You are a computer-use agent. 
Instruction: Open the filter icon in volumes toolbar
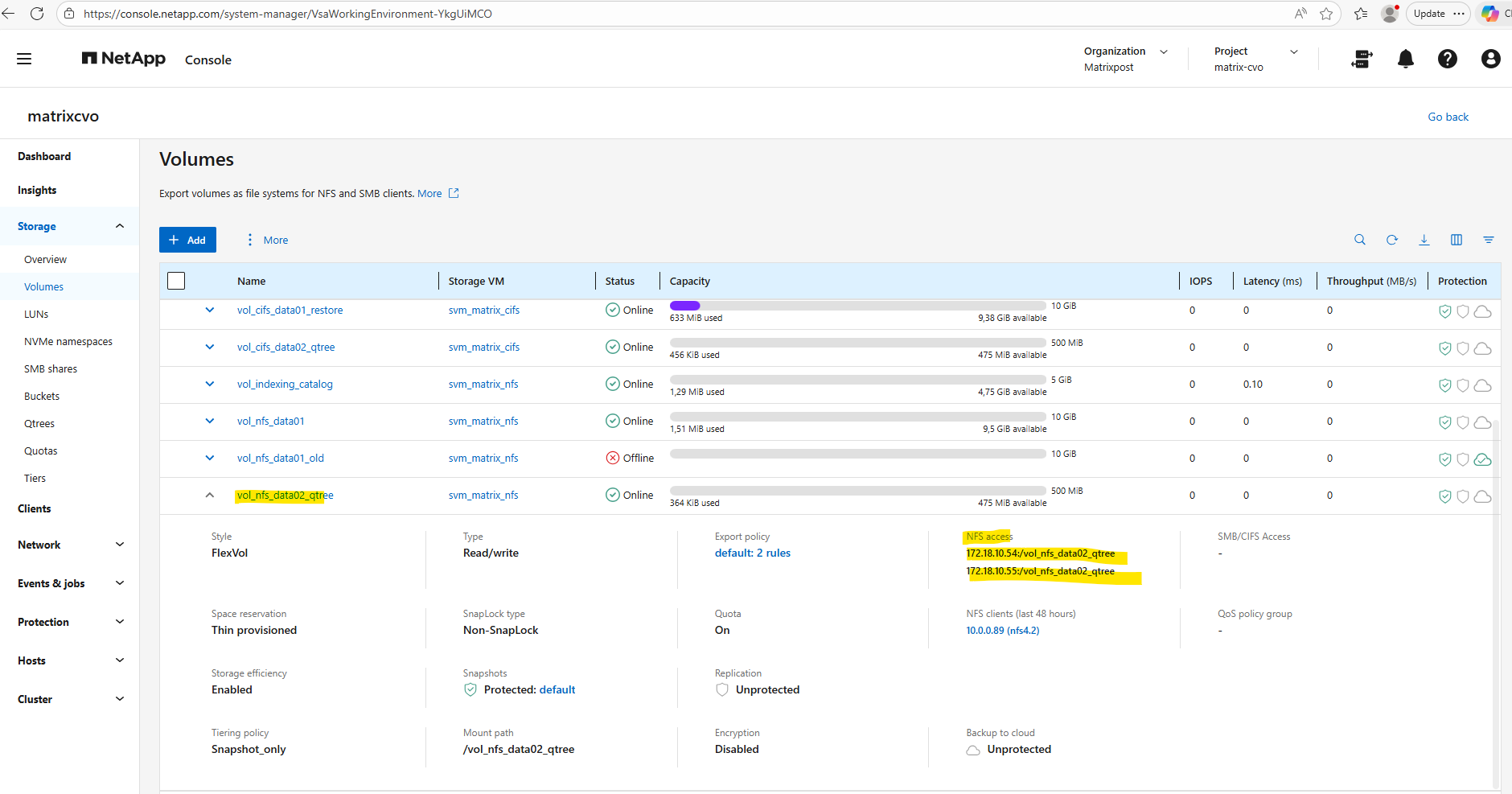click(x=1488, y=240)
